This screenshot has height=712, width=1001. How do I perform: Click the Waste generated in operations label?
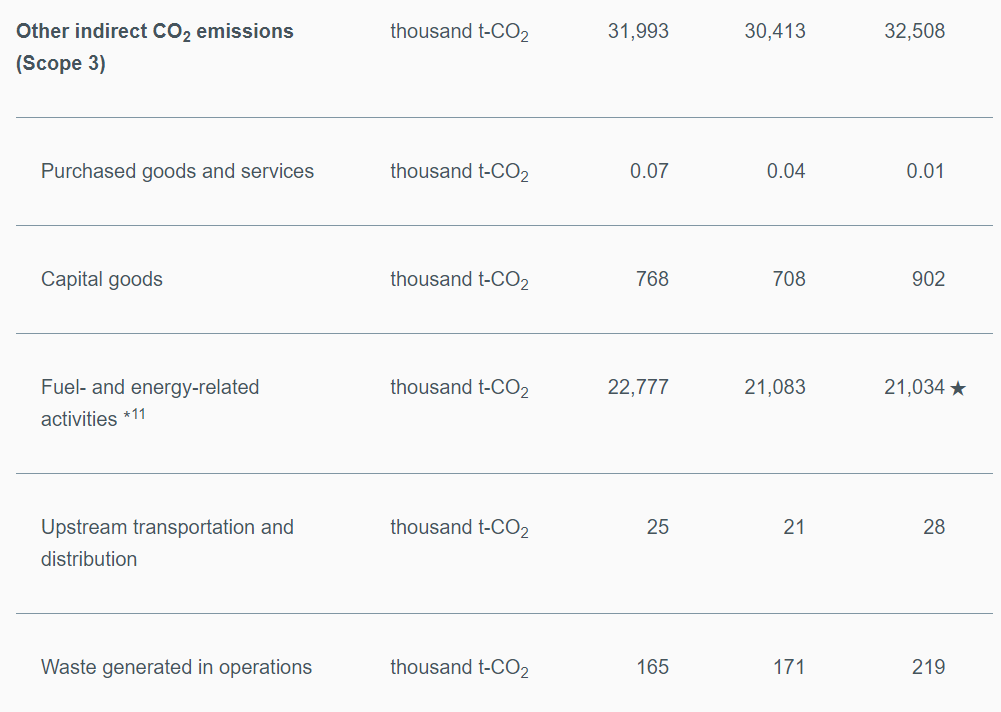(x=176, y=667)
